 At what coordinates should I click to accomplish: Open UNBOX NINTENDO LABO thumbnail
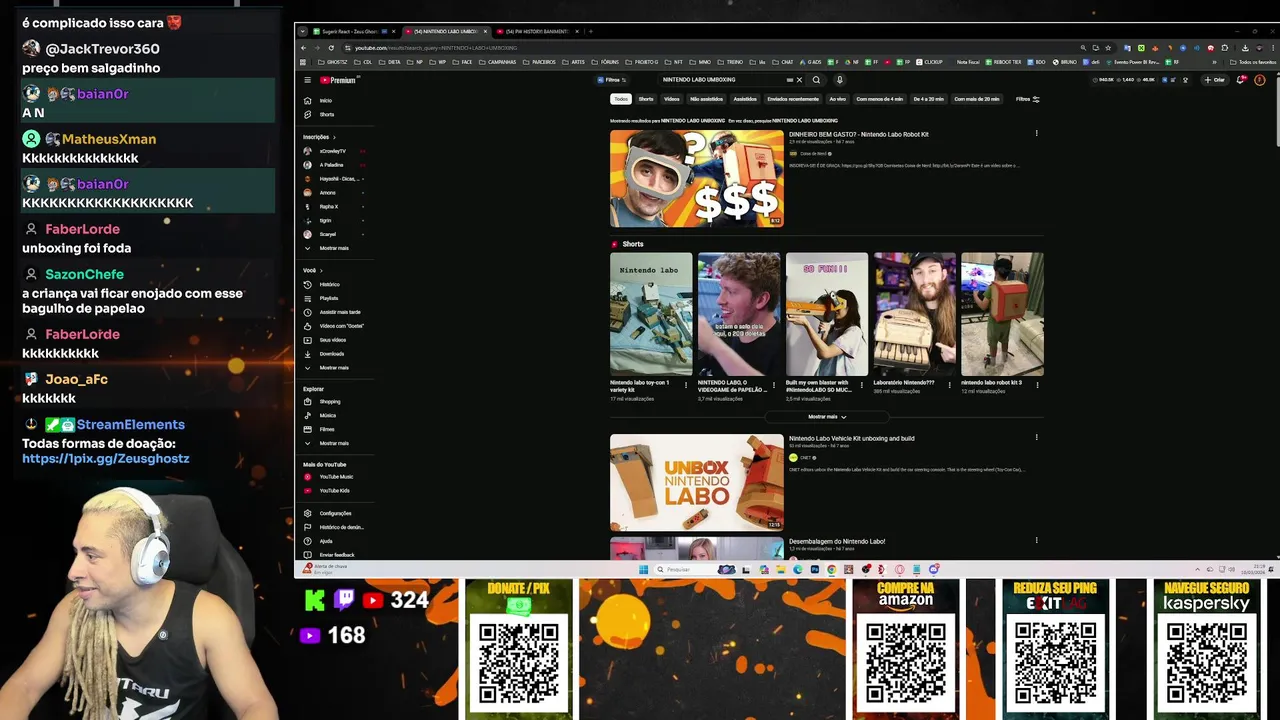point(697,482)
